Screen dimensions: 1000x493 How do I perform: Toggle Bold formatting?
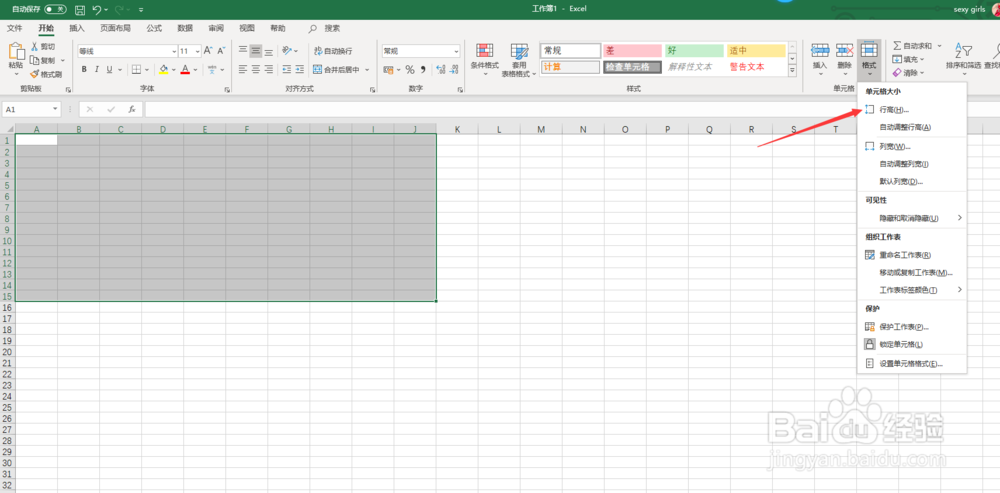84,70
